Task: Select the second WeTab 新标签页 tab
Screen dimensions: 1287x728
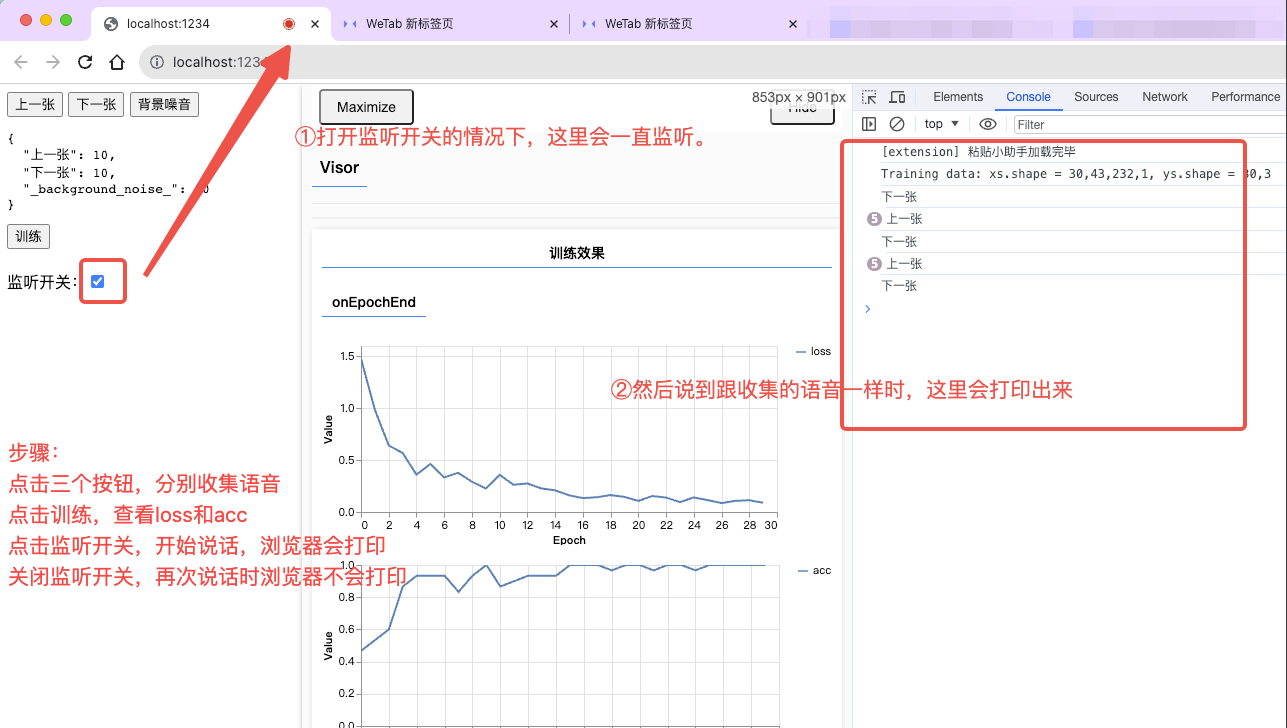Action: (689, 24)
